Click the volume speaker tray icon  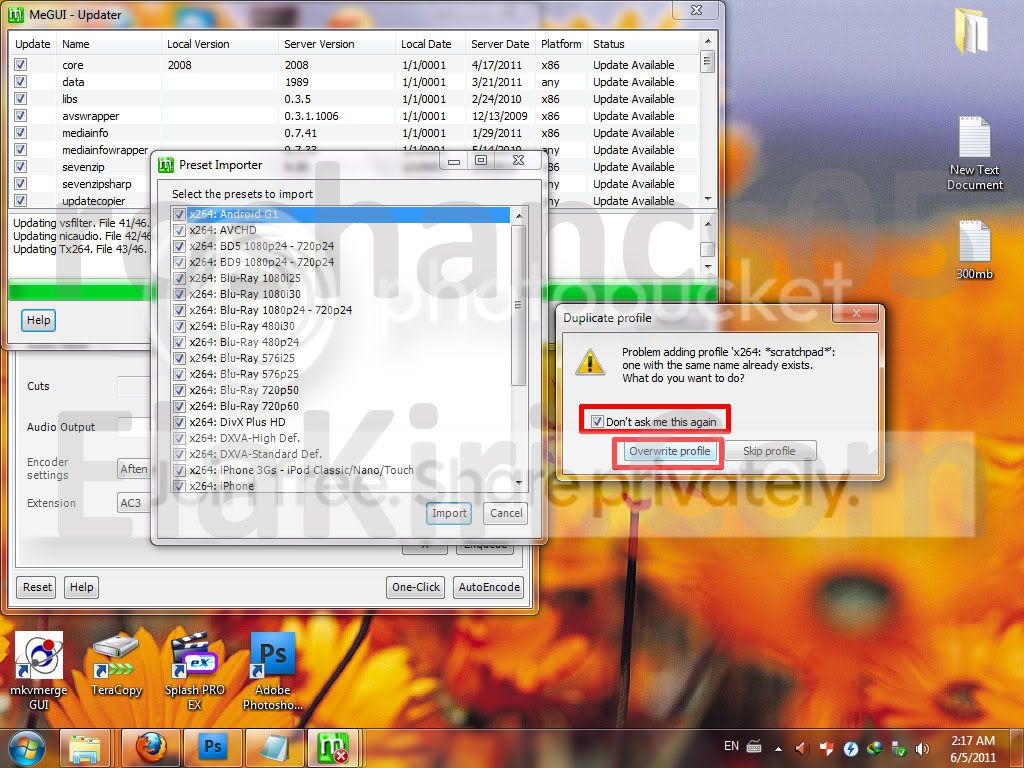pyautogui.click(x=923, y=748)
